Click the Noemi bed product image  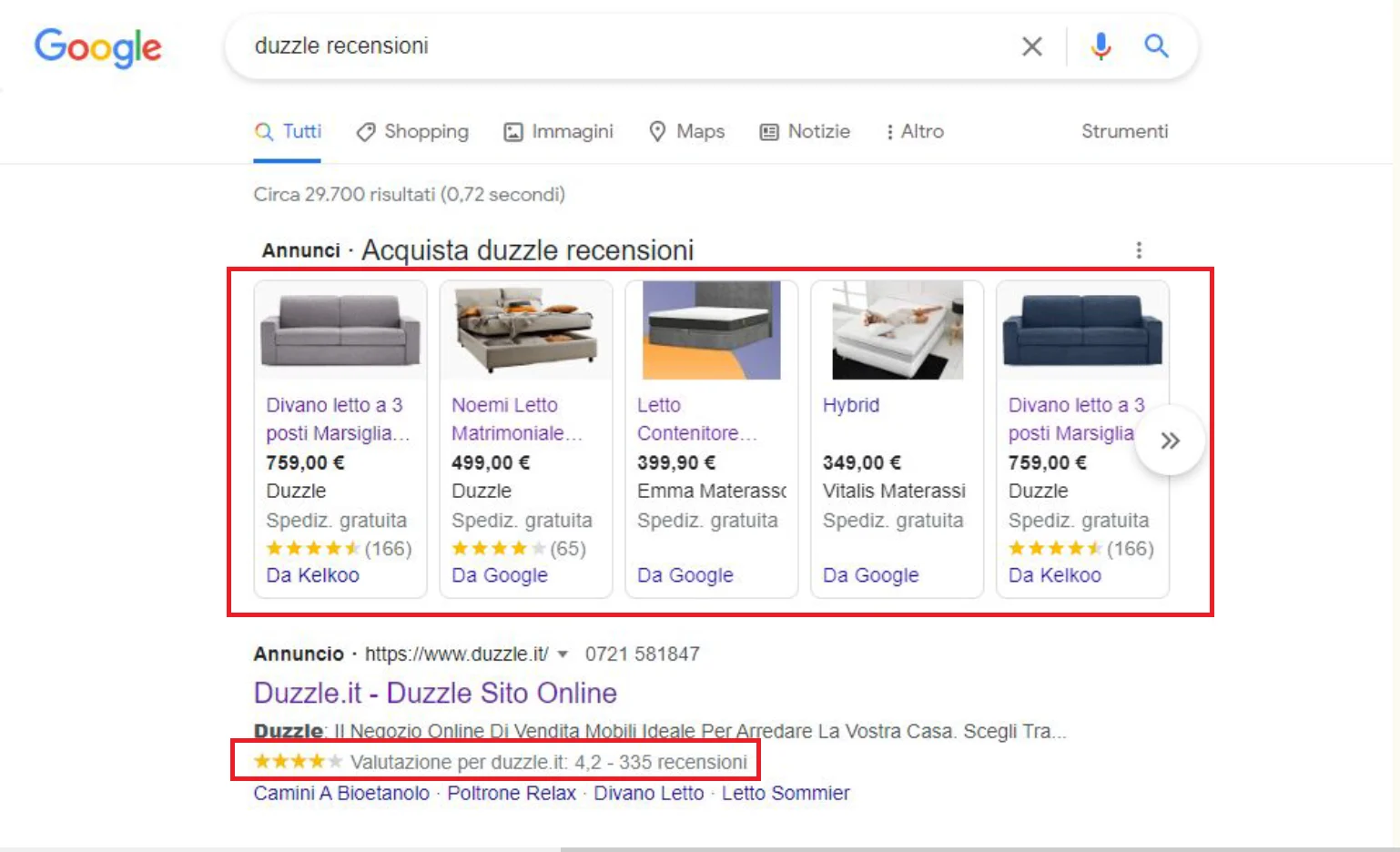point(526,330)
